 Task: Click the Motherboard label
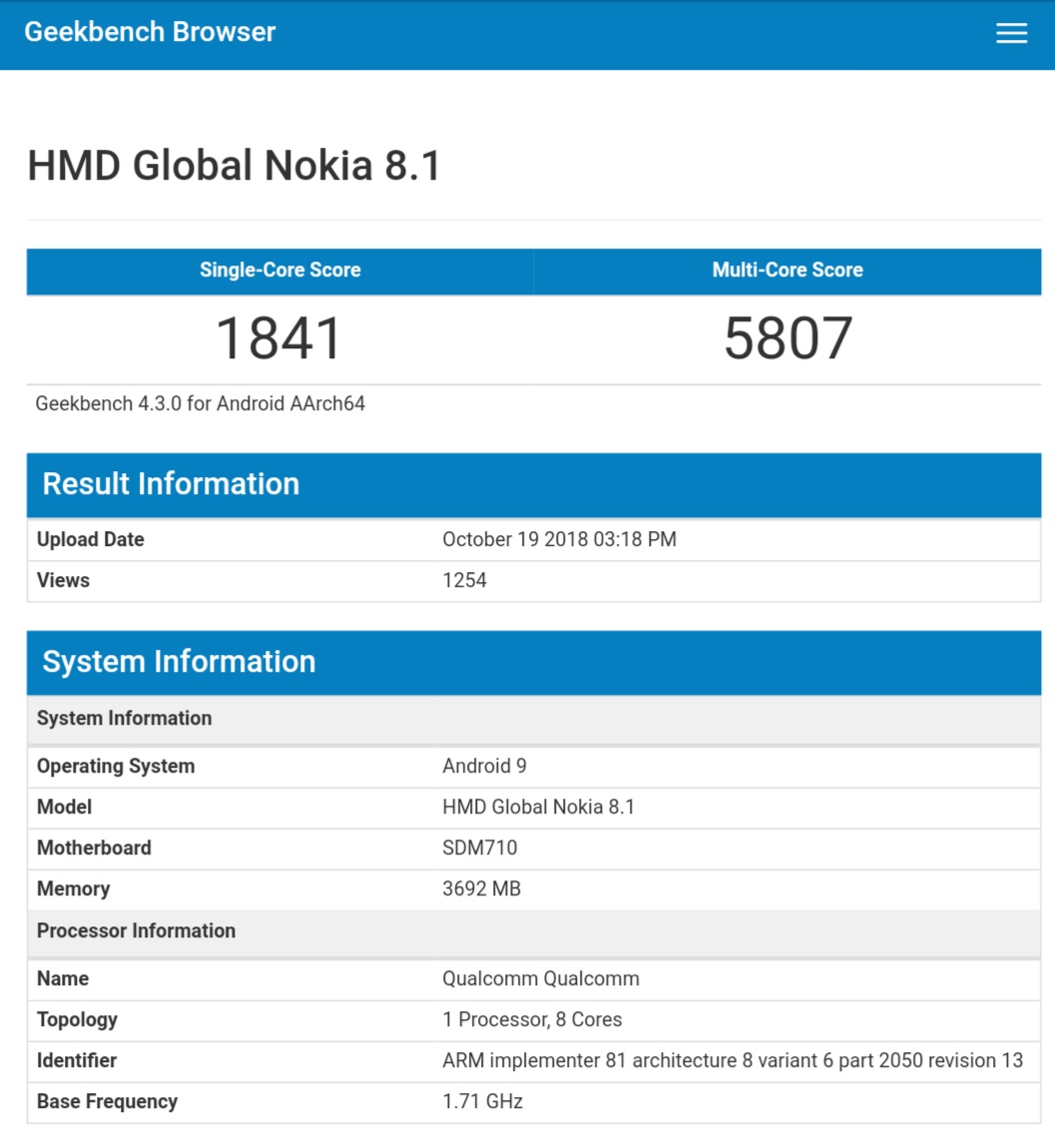tap(94, 849)
